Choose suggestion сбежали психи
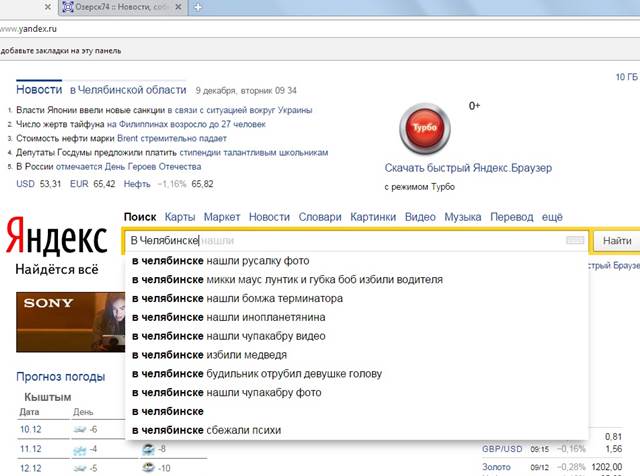Screen dimensions: 640x476 [x=356, y=430]
